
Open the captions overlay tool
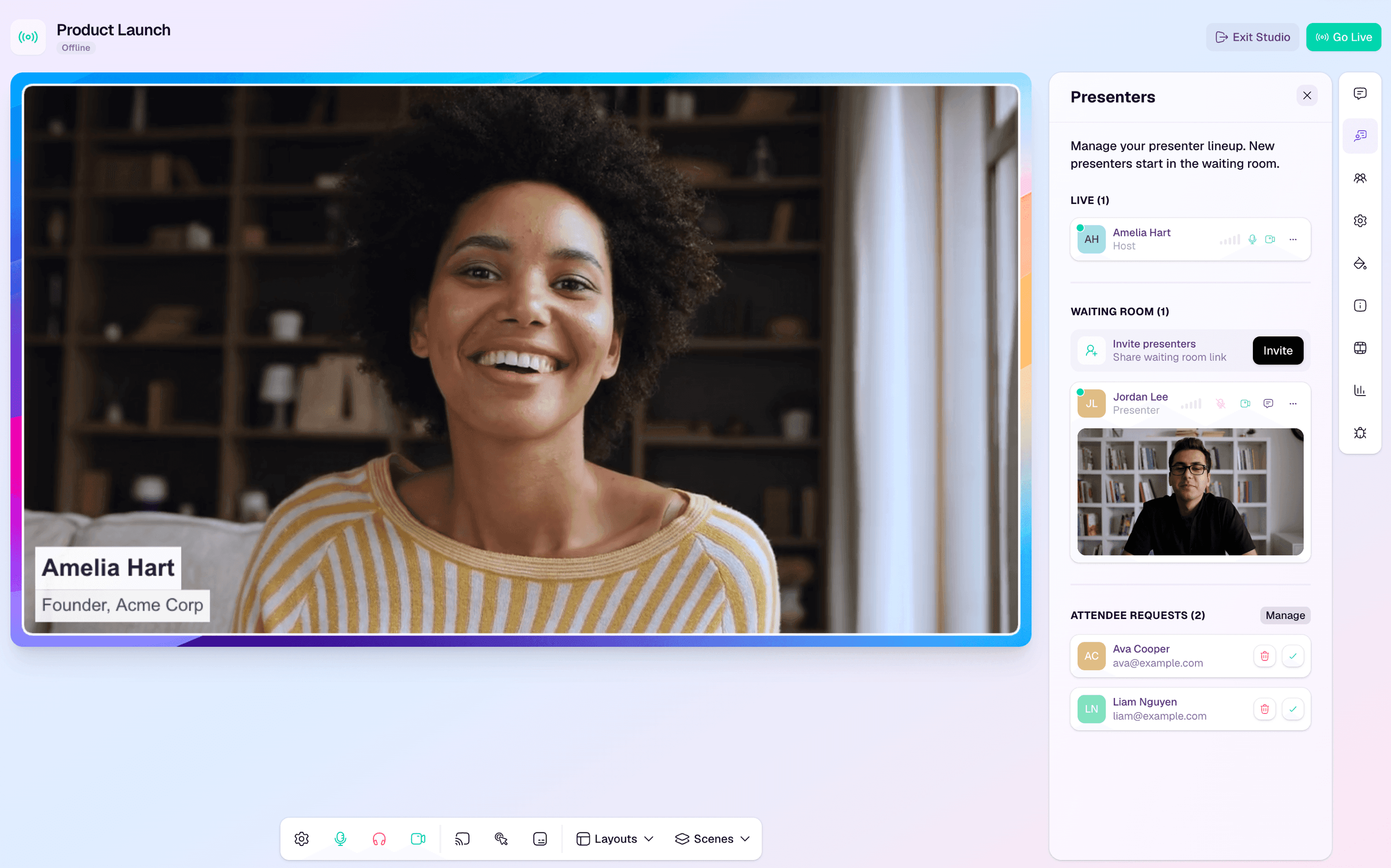[x=540, y=839]
